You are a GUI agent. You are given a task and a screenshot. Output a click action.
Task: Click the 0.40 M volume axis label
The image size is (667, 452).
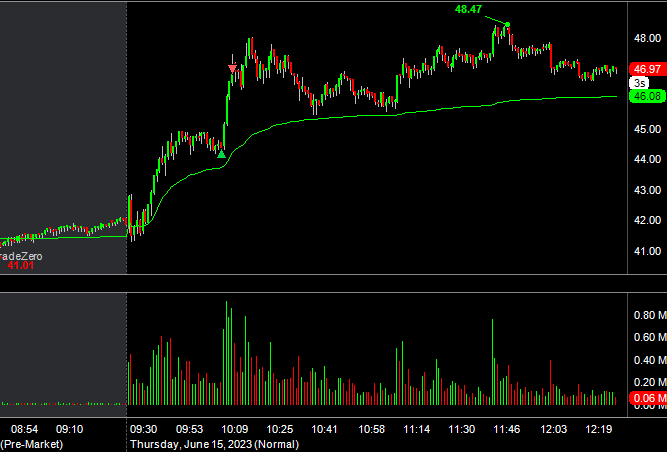click(x=650, y=360)
